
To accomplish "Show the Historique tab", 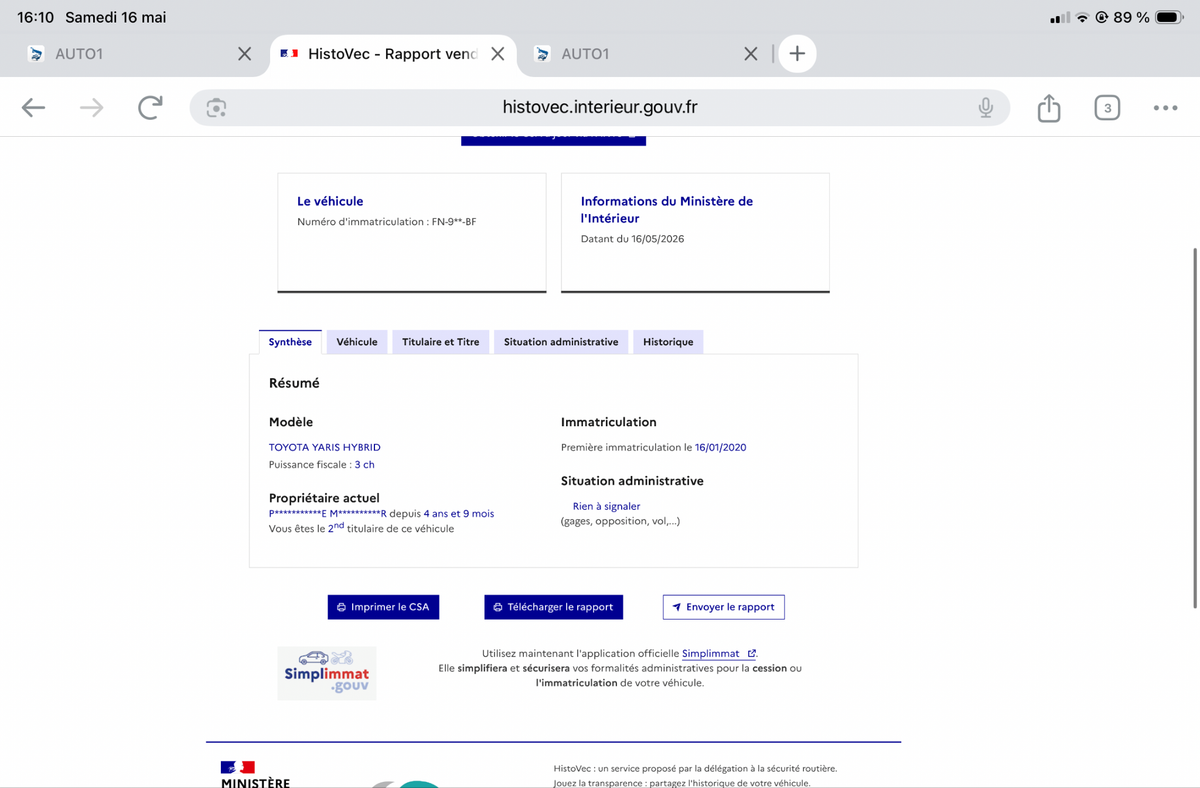I will 668,342.
